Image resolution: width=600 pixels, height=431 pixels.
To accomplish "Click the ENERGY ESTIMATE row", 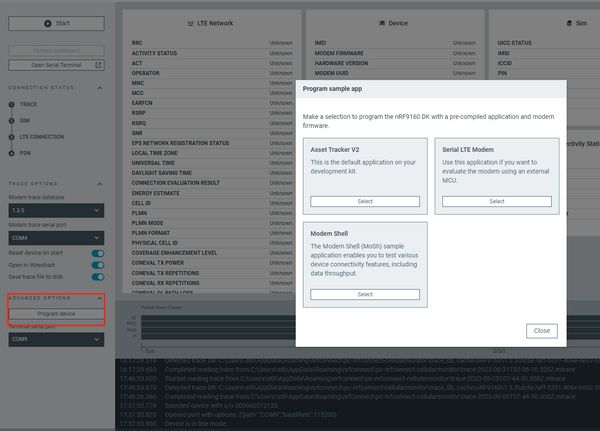I will click(212, 193).
